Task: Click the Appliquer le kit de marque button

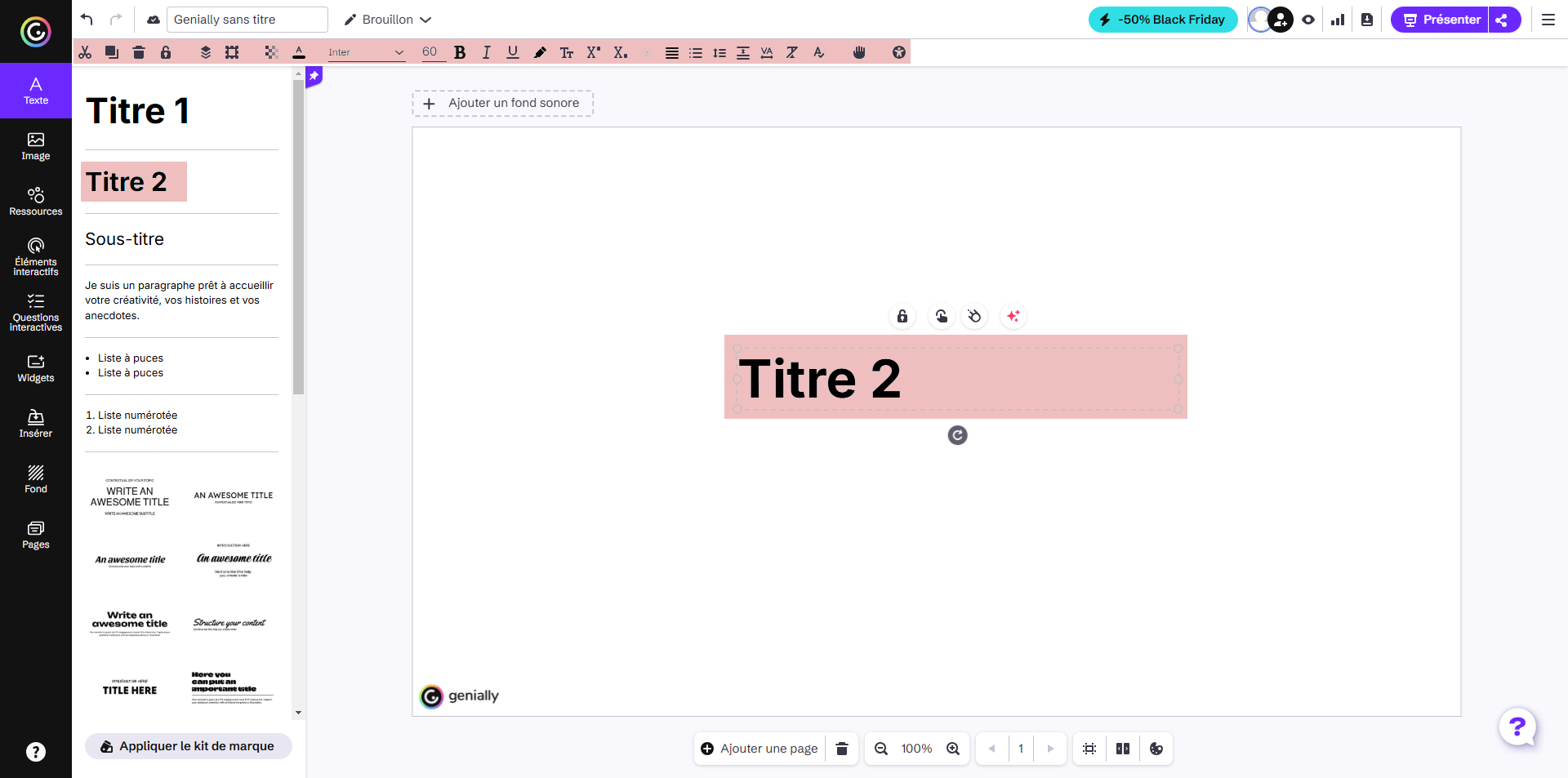Action: point(188,745)
